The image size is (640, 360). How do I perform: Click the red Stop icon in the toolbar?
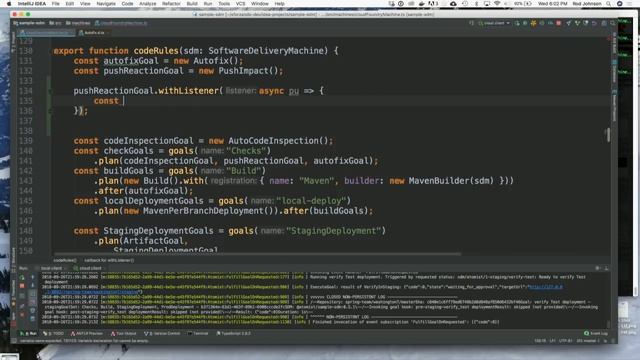558,23
